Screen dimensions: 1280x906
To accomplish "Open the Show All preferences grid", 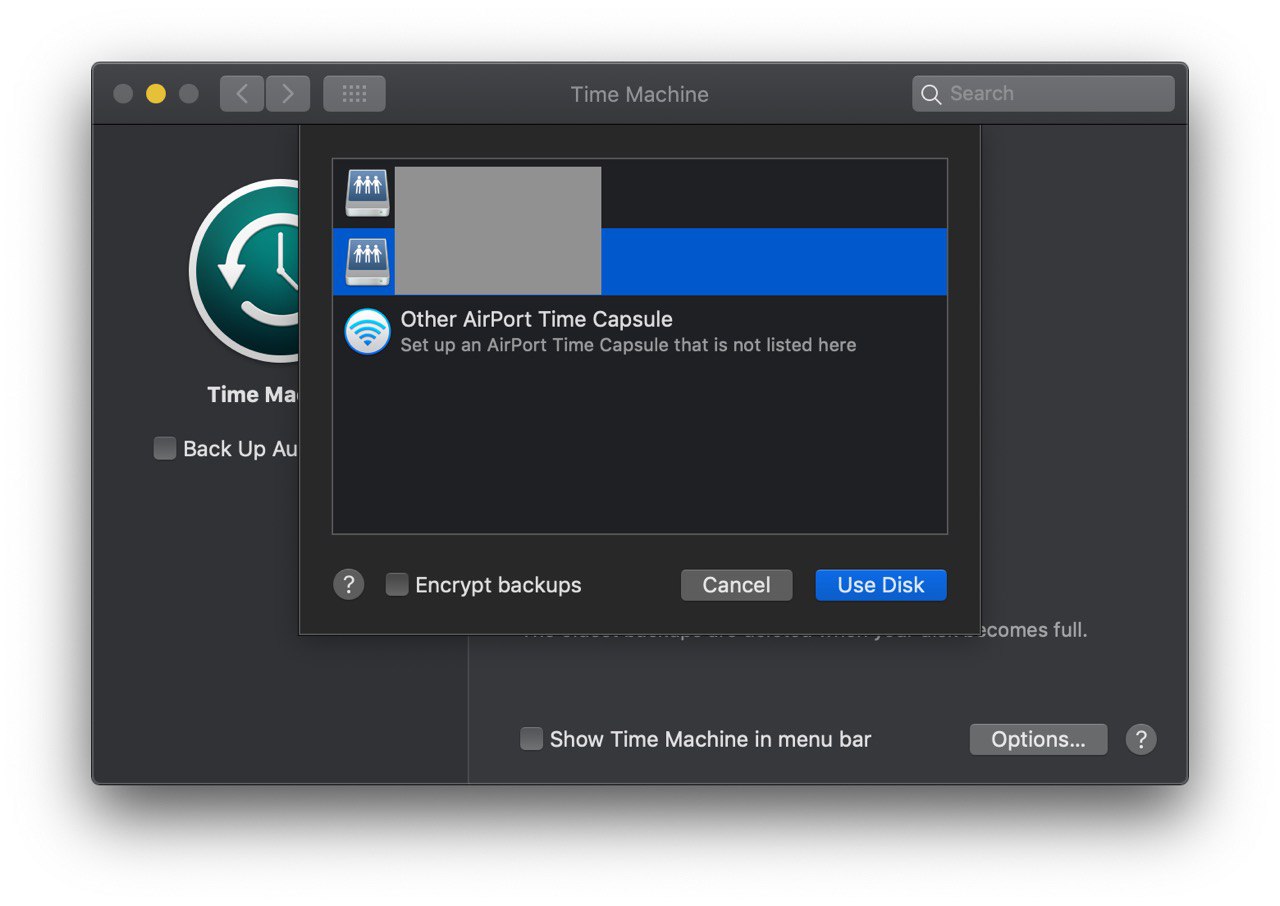I will 354,94.
